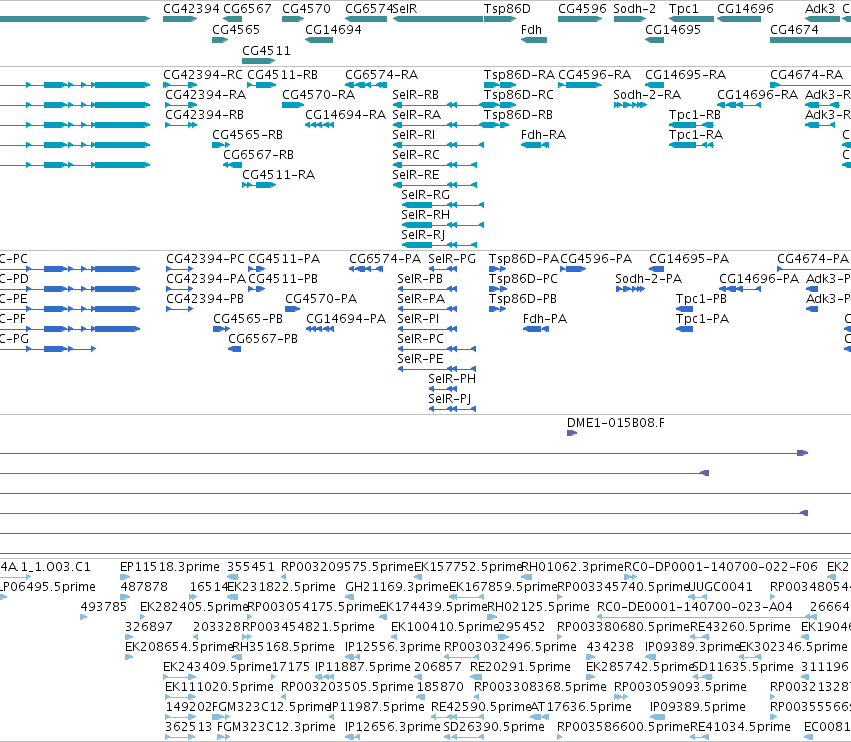This screenshot has width=851, height=742.
Task: Select the Sodh-2-RA transcript label
Action: coord(647,94)
